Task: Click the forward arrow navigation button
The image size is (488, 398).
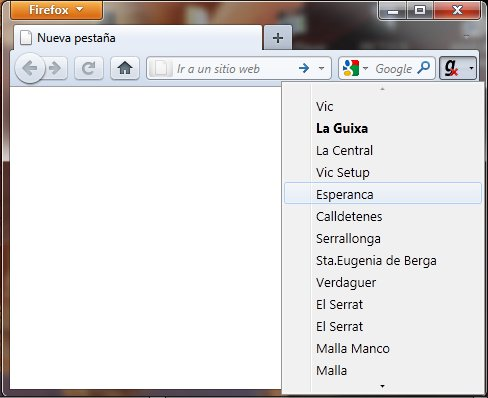Action: coord(56,68)
